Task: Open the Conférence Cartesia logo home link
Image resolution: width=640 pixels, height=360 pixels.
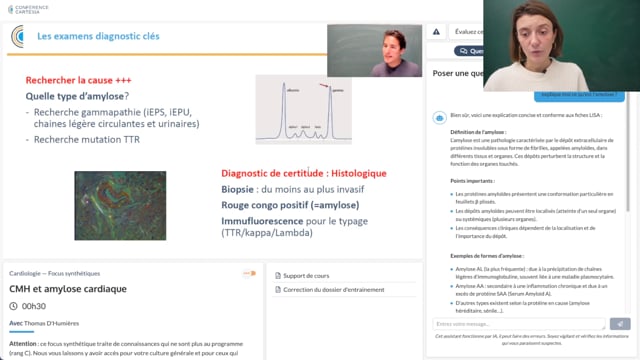Action: [28, 9]
